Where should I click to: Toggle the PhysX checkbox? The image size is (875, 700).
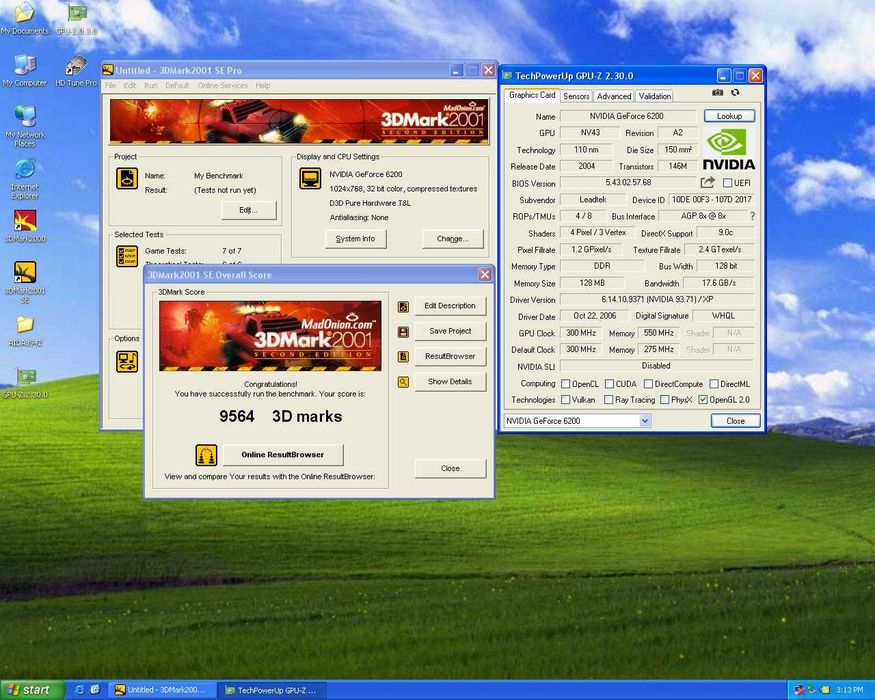pos(665,400)
